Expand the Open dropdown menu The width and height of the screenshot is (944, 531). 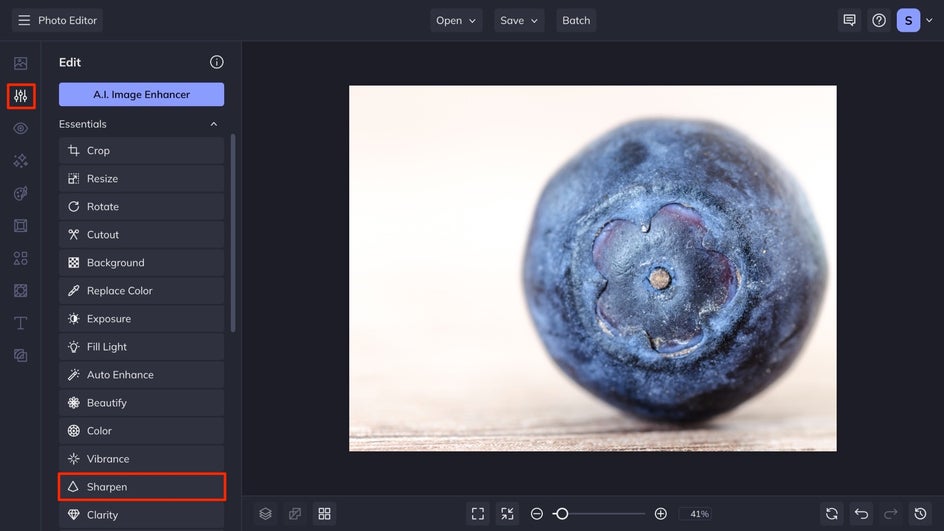456,20
